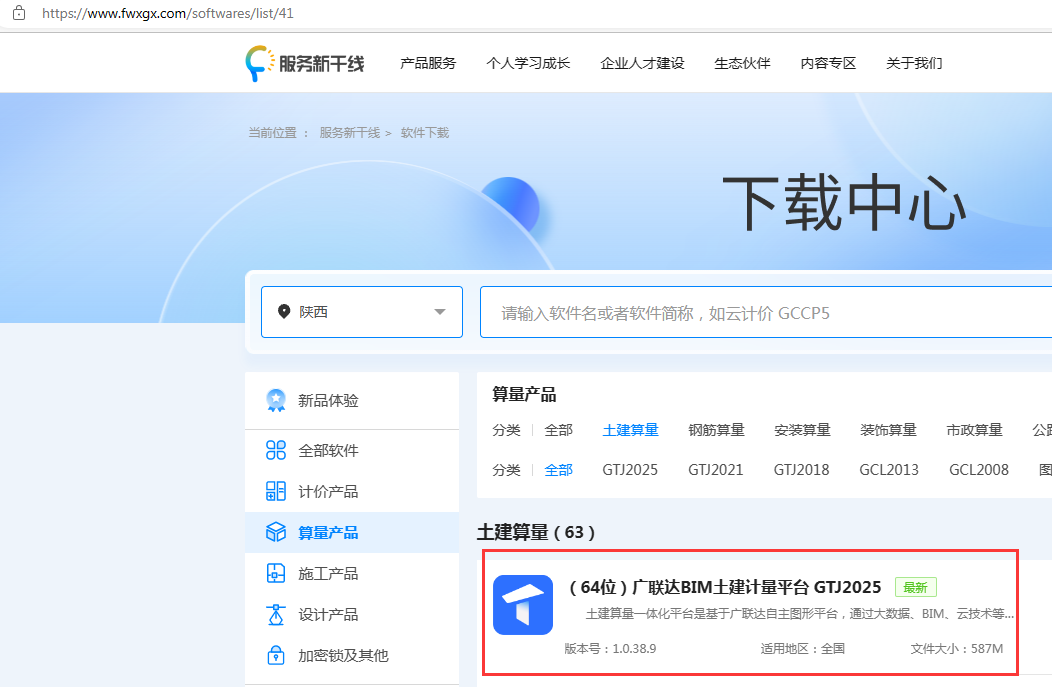Select the 装饰算量 category filter

[888, 430]
